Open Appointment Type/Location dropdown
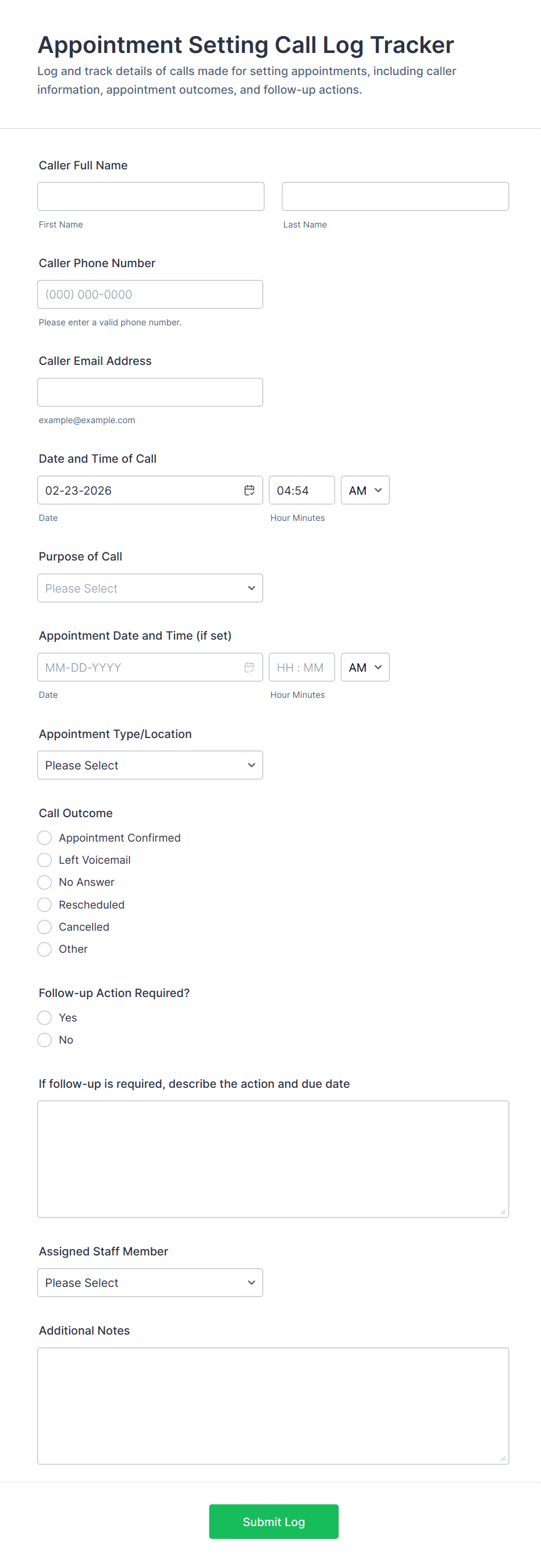 (150, 765)
